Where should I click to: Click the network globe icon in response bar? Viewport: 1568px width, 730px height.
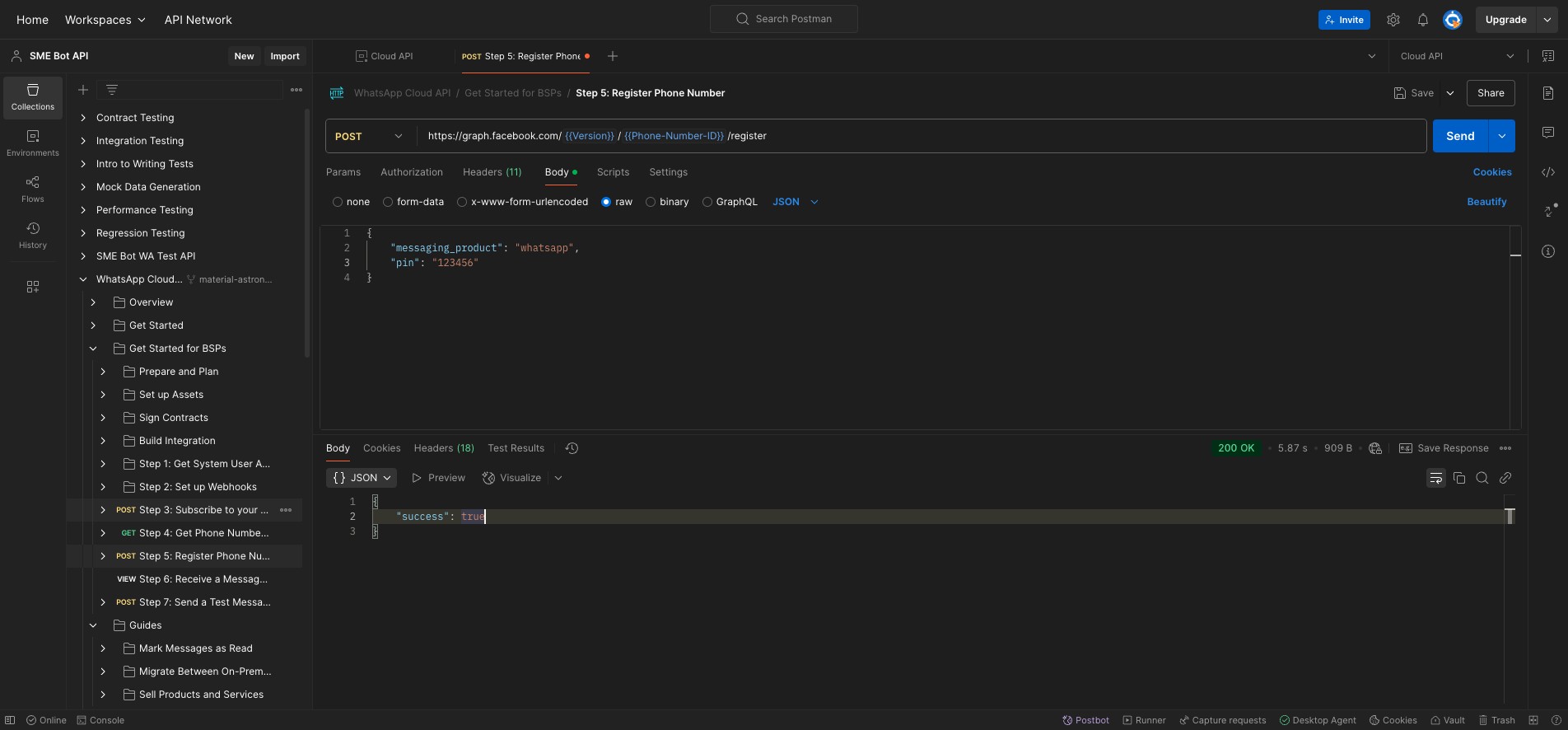click(x=1375, y=448)
